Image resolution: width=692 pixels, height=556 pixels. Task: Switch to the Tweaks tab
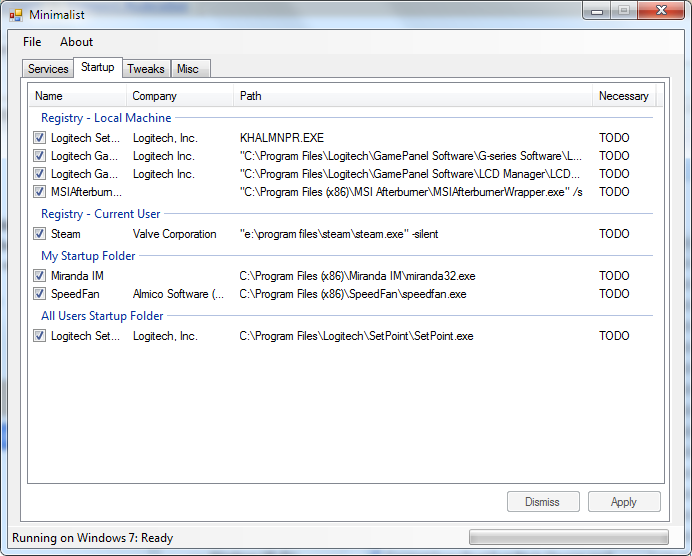coord(146,69)
